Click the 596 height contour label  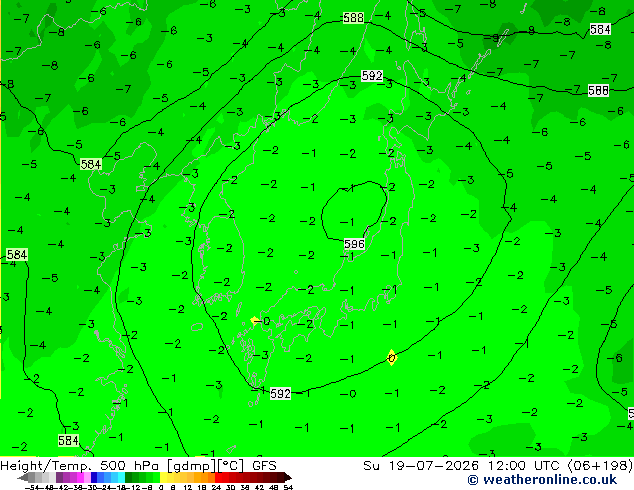click(x=354, y=244)
